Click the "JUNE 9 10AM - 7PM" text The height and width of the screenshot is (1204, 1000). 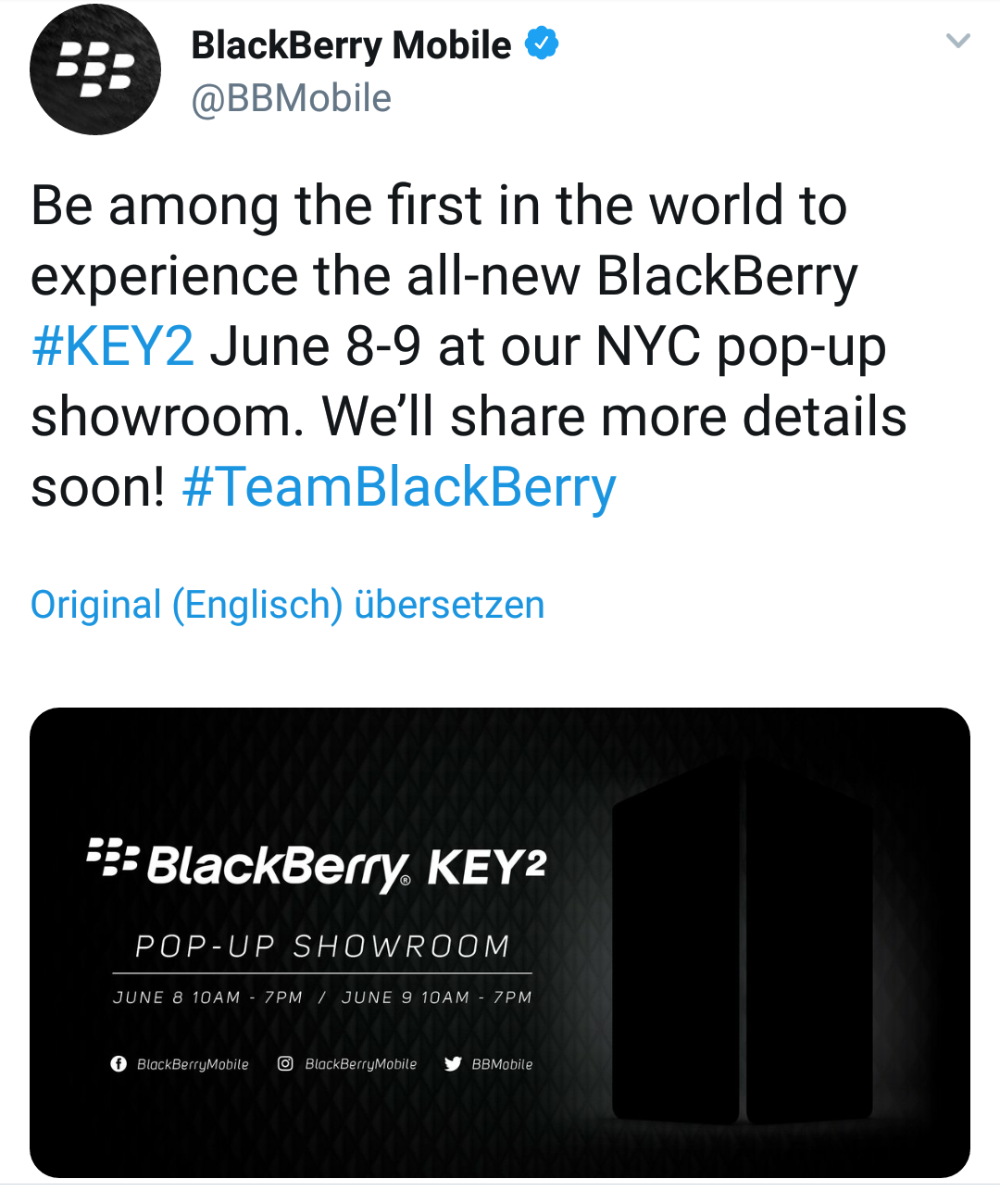pos(436,997)
